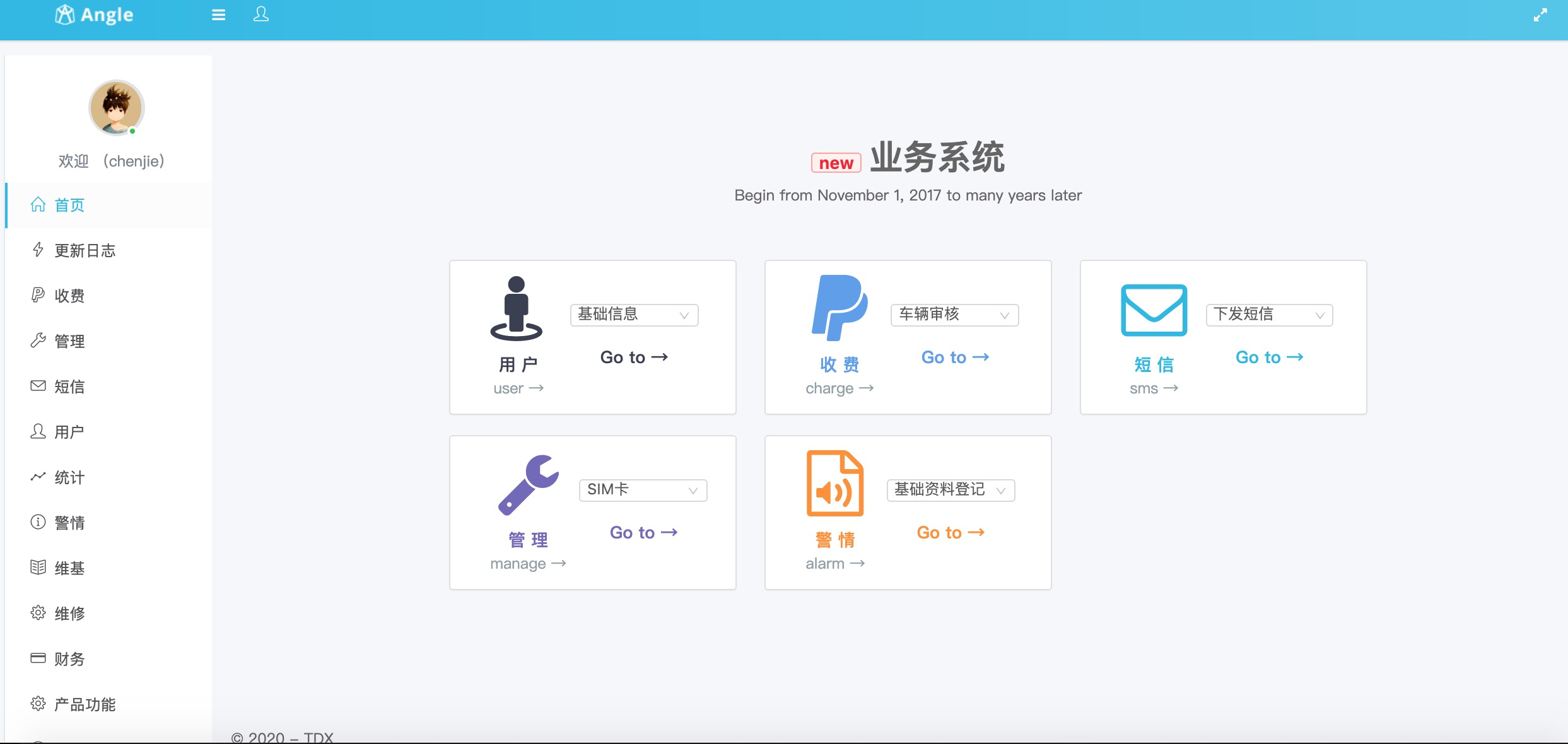Screen dimensions: 1568x744
Task: Click the alarm arrow link
Action: pos(835,563)
